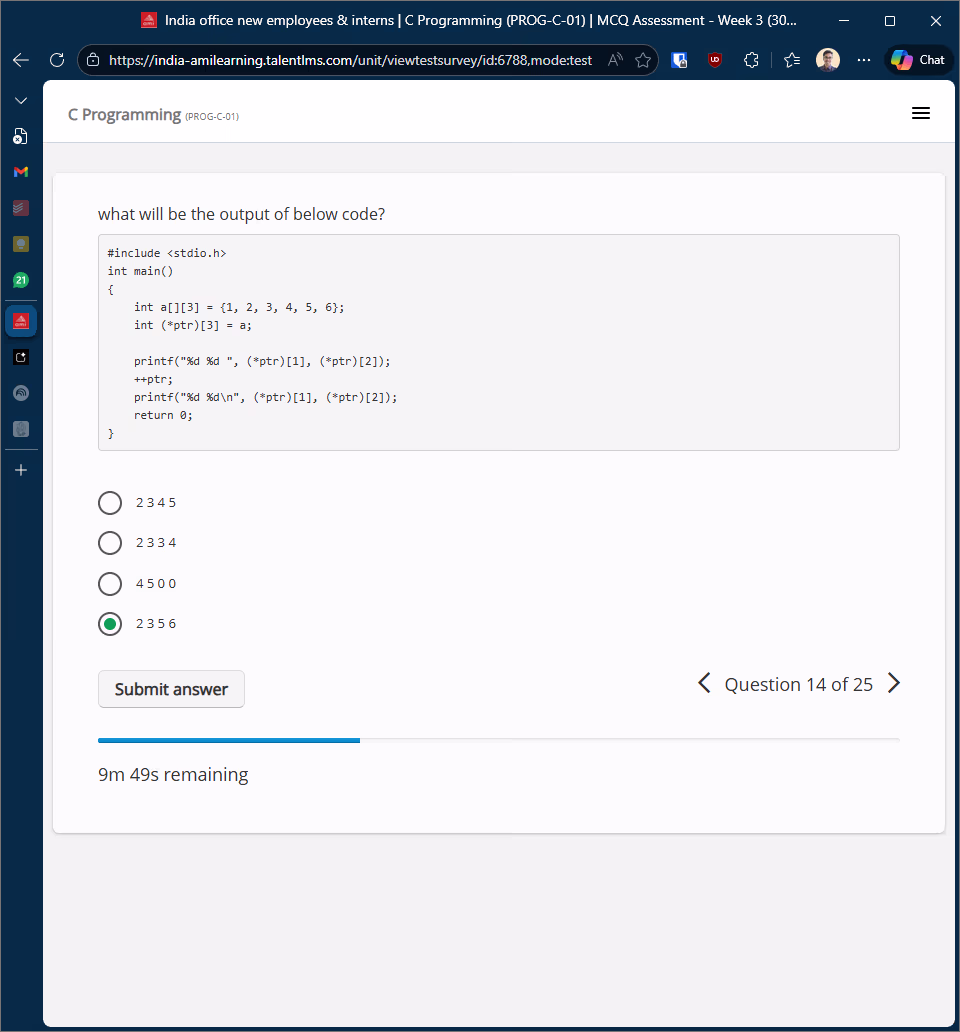Select answer option "2 3 3 4"

(110, 543)
